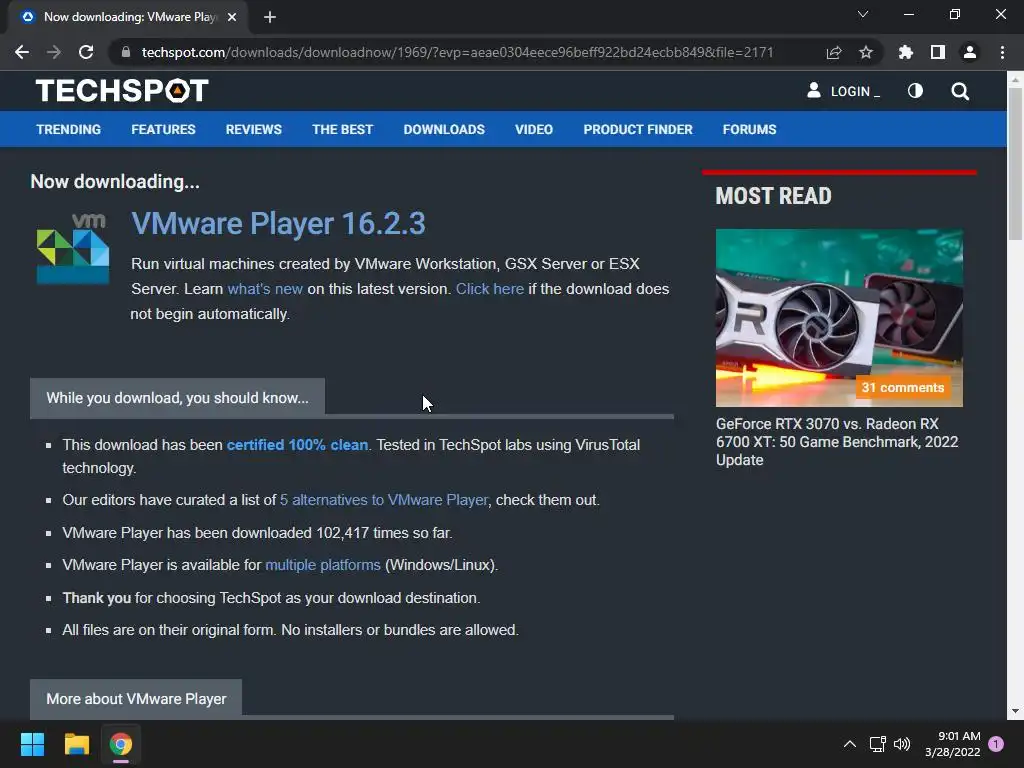Open "certified 100% clean" link

(x=297, y=445)
